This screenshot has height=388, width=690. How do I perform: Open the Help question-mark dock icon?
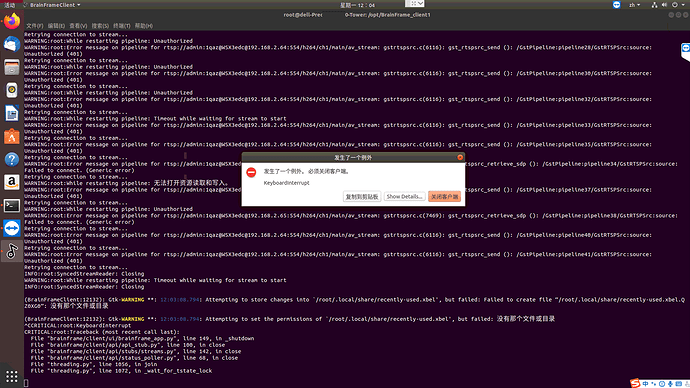tap(12, 159)
